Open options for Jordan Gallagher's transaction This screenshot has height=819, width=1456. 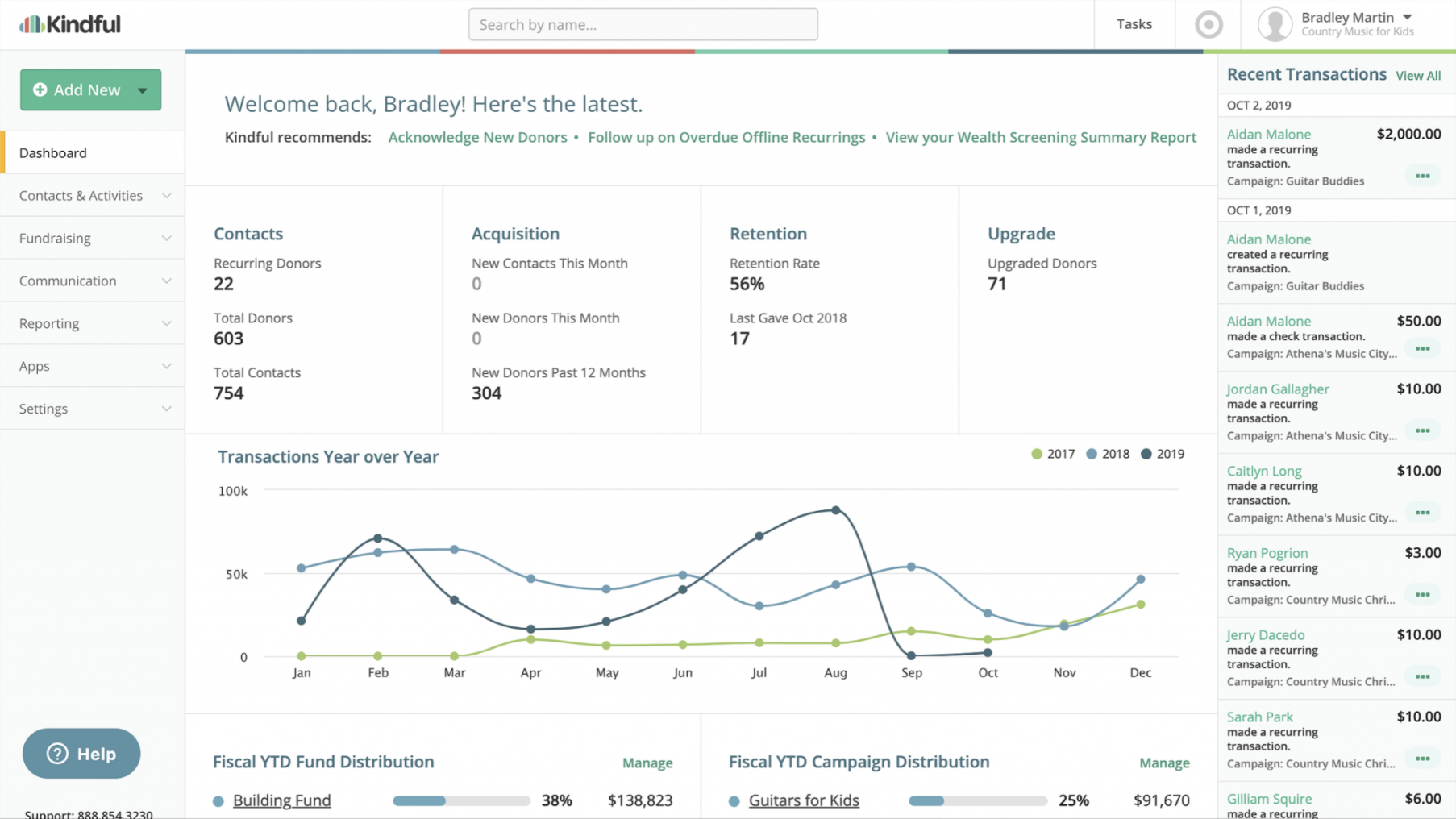tap(1423, 431)
